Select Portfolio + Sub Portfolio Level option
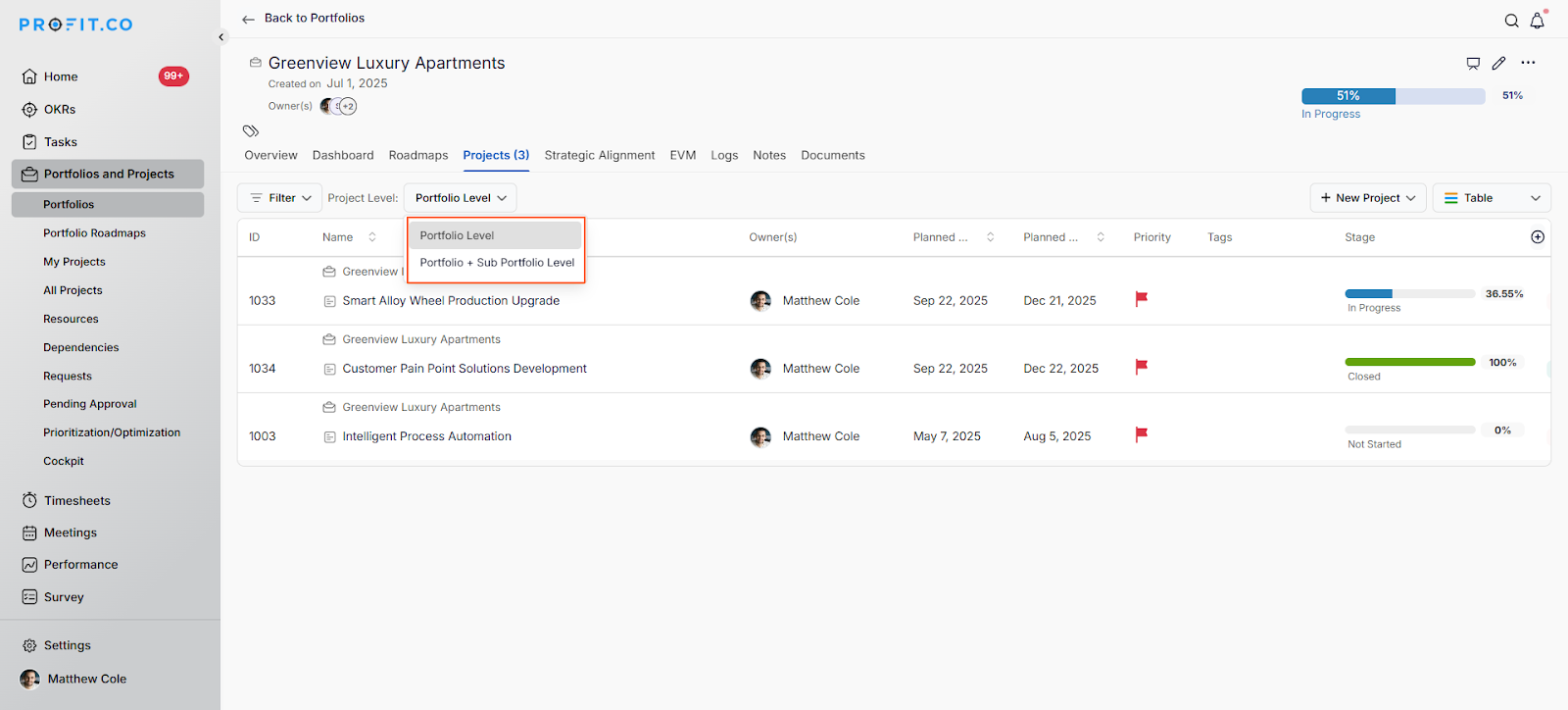The width and height of the screenshot is (1568, 710). click(x=497, y=263)
